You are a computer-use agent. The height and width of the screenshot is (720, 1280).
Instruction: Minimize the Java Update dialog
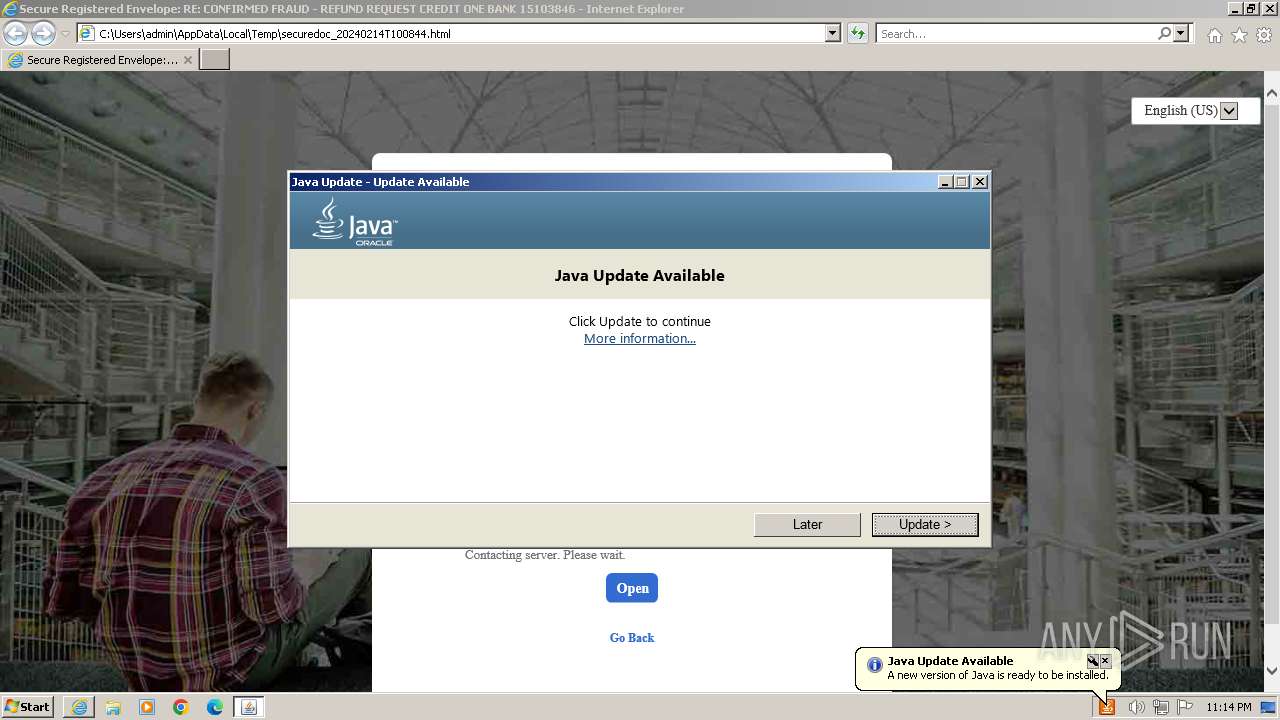(945, 182)
